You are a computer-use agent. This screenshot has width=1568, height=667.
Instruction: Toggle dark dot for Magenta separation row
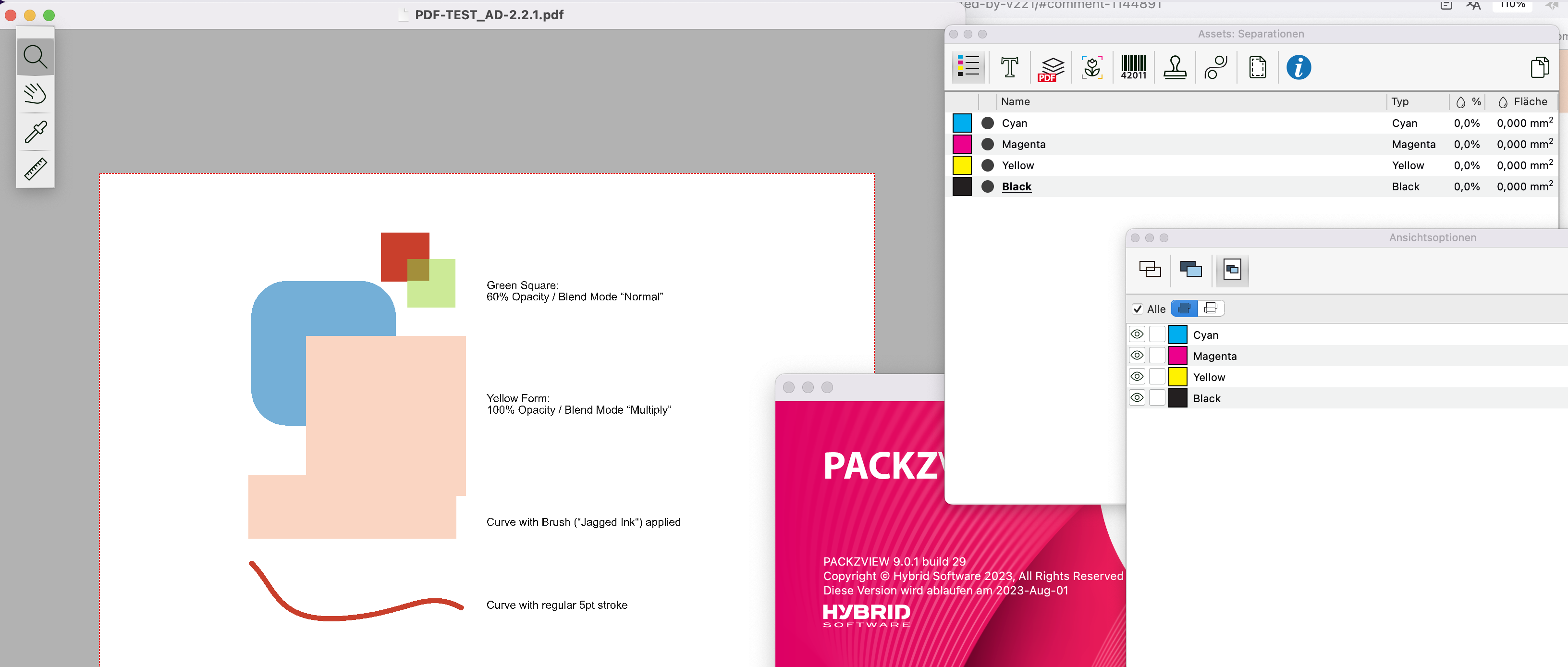click(x=987, y=144)
